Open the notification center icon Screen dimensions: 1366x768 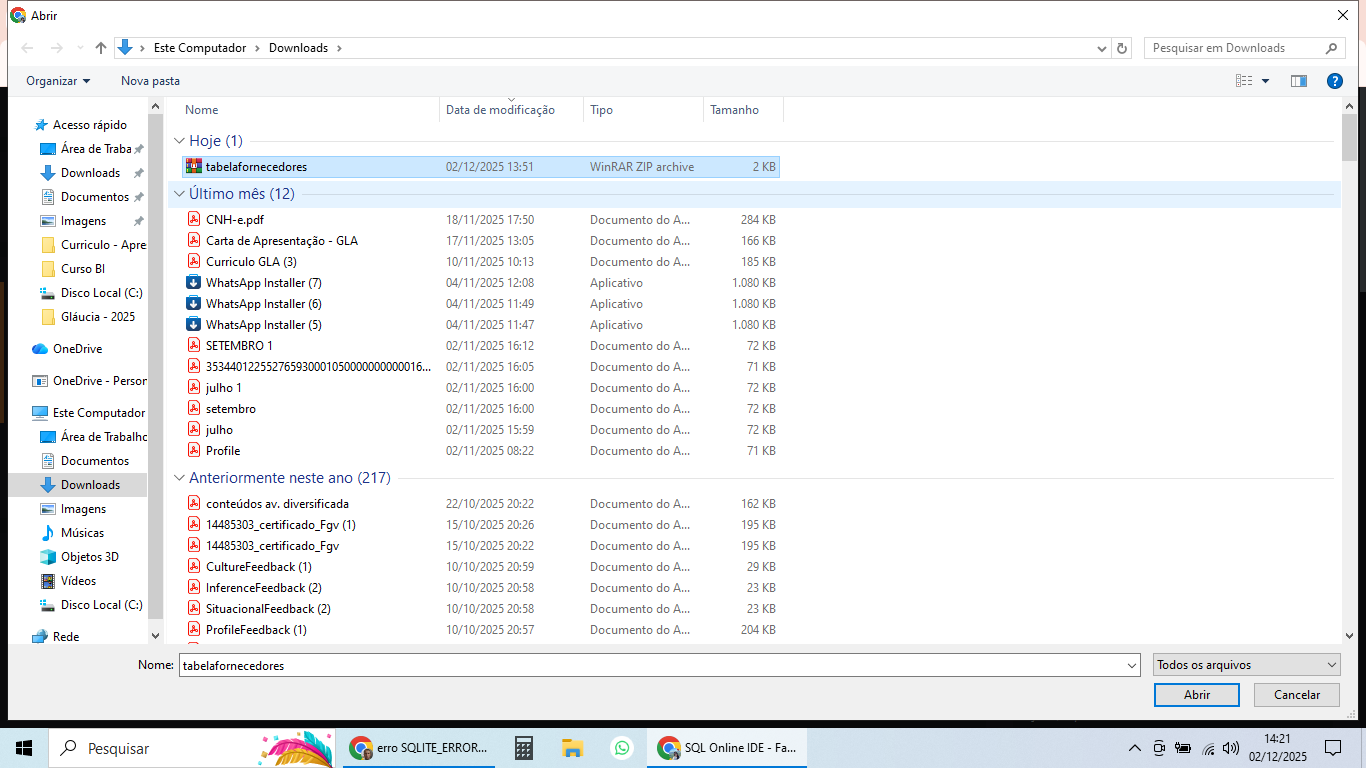pos(1332,748)
